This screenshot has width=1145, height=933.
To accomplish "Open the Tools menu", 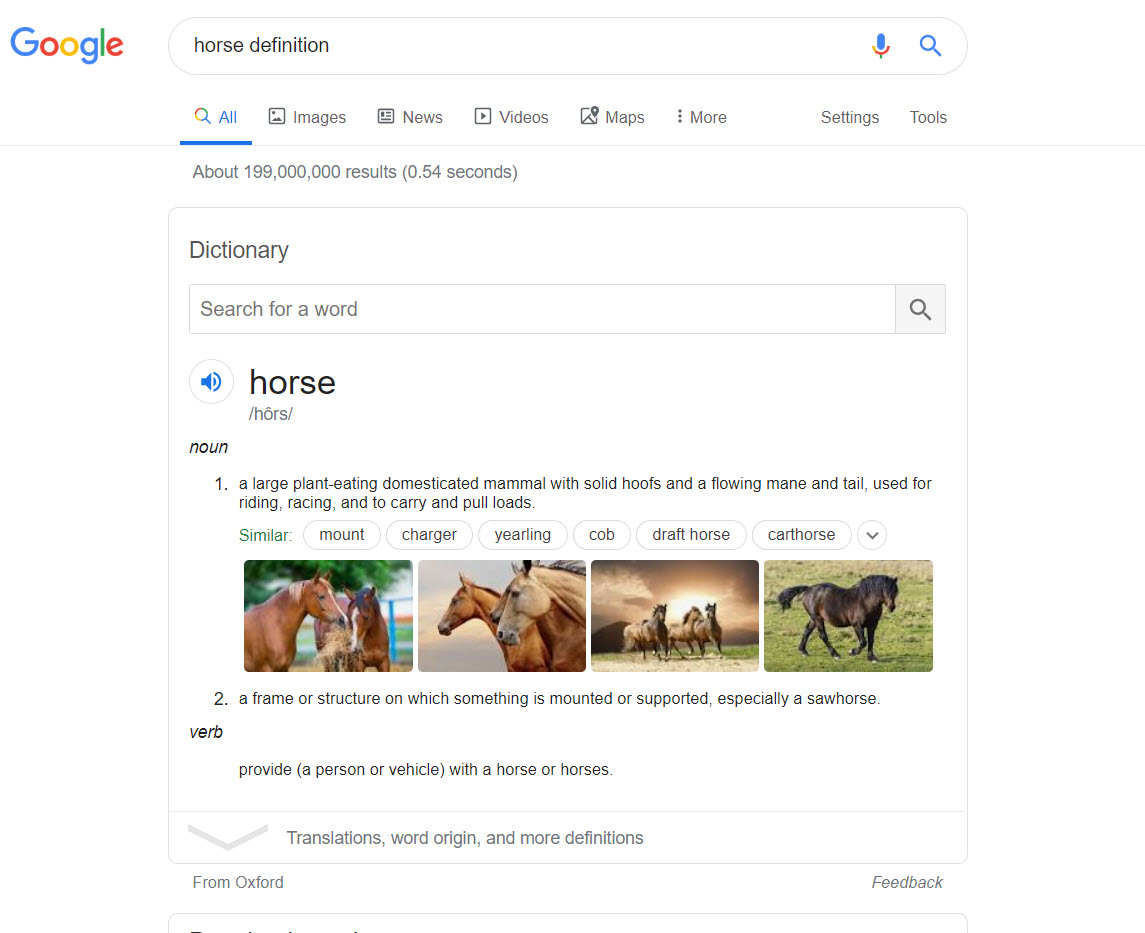I will pos(927,117).
